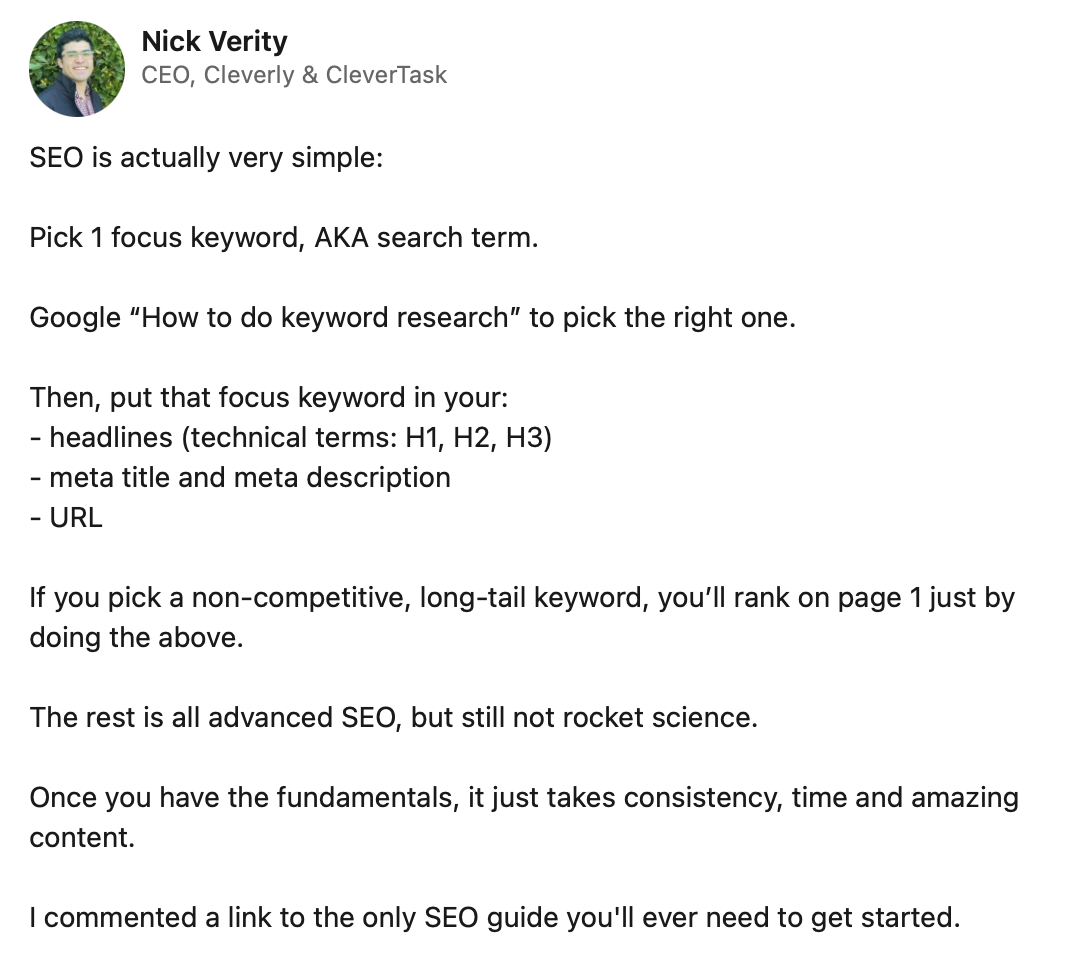Select the headlines H1, H2, H3 bullet

coord(291,438)
